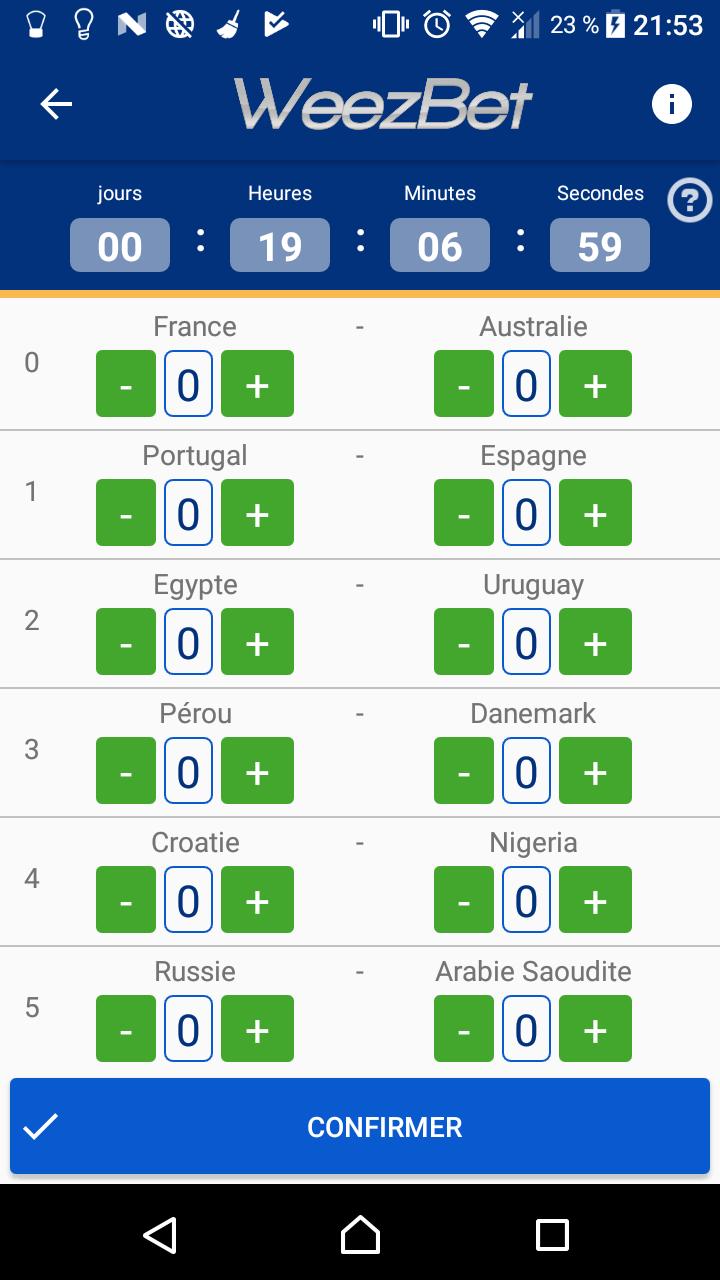Increase France score with plus

click(257, 384)
